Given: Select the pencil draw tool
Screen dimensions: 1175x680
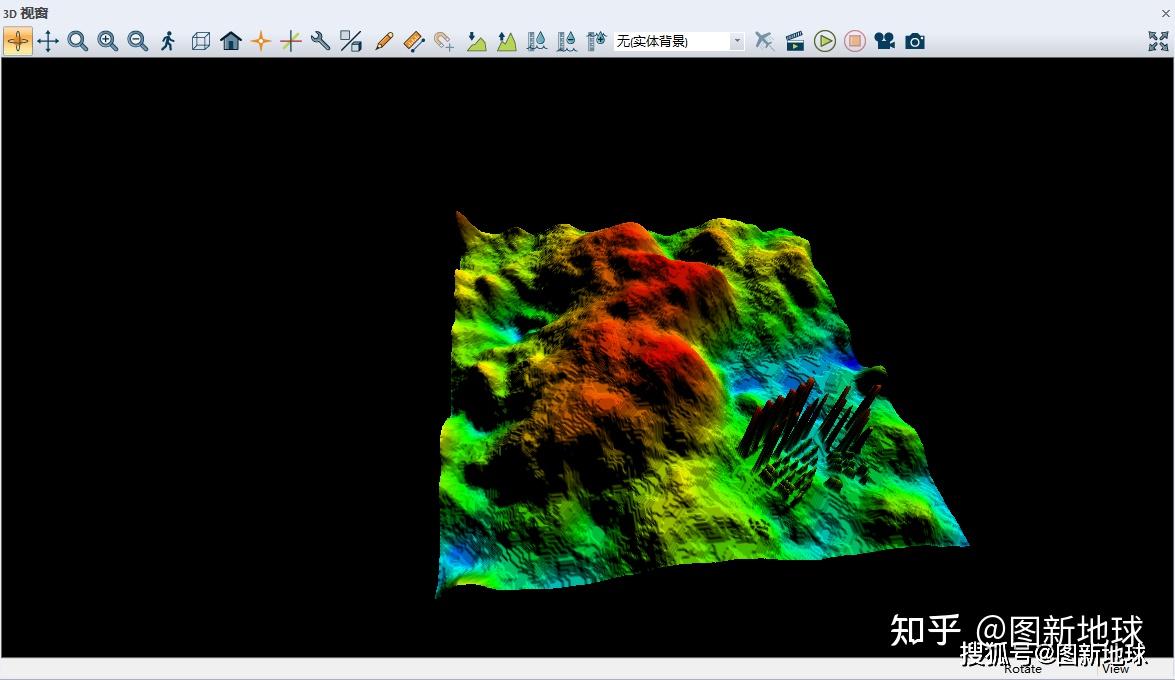Looking at the screenshot, I should point(384,41).
